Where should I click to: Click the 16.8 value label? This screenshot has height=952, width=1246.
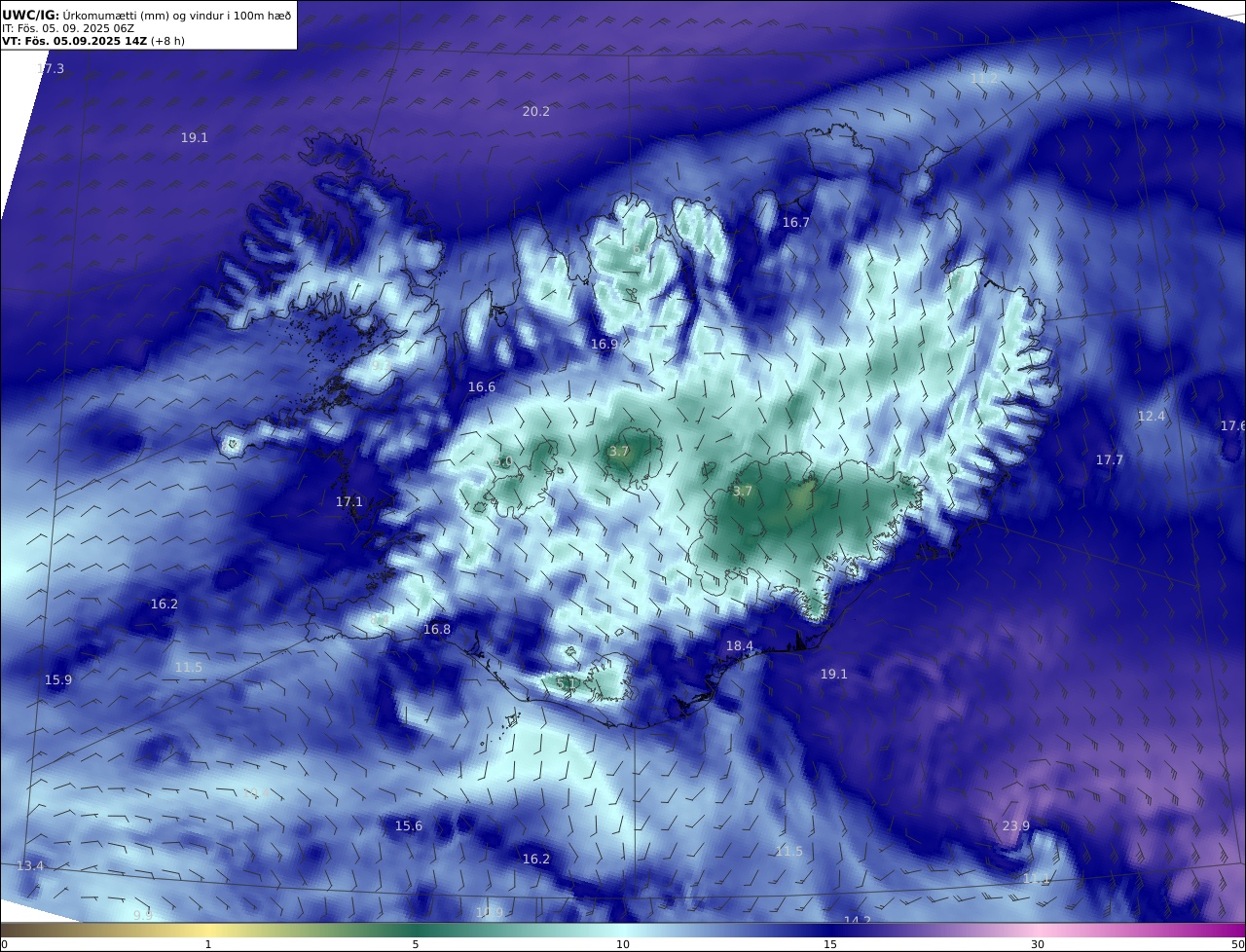pos(437,630)
